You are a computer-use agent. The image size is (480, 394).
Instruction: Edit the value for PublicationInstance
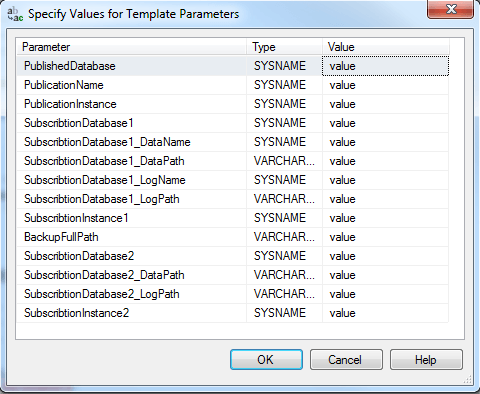pos(385,104)
